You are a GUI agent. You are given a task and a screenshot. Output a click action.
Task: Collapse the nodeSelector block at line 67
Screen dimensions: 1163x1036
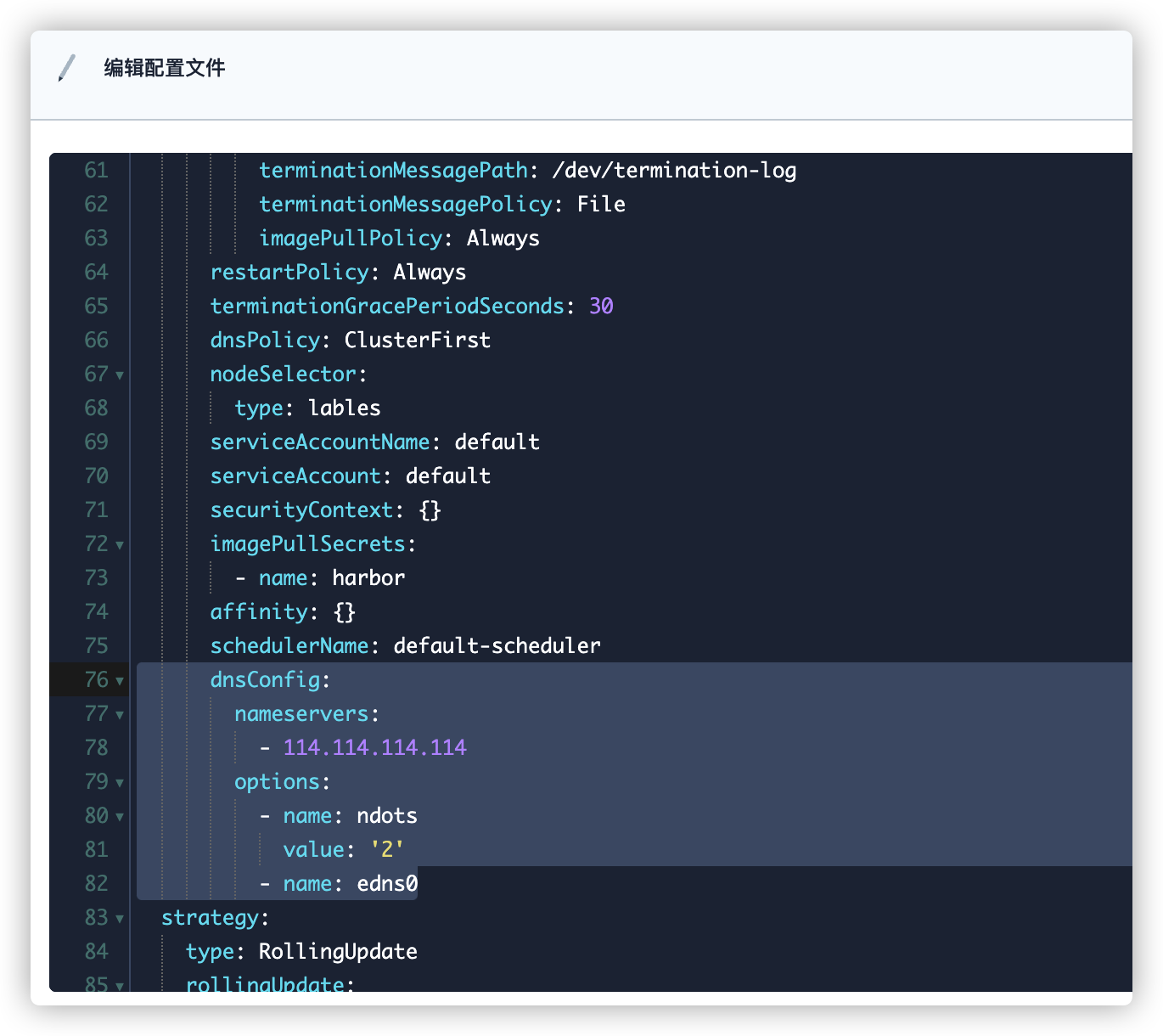click(x=120, y=375)
